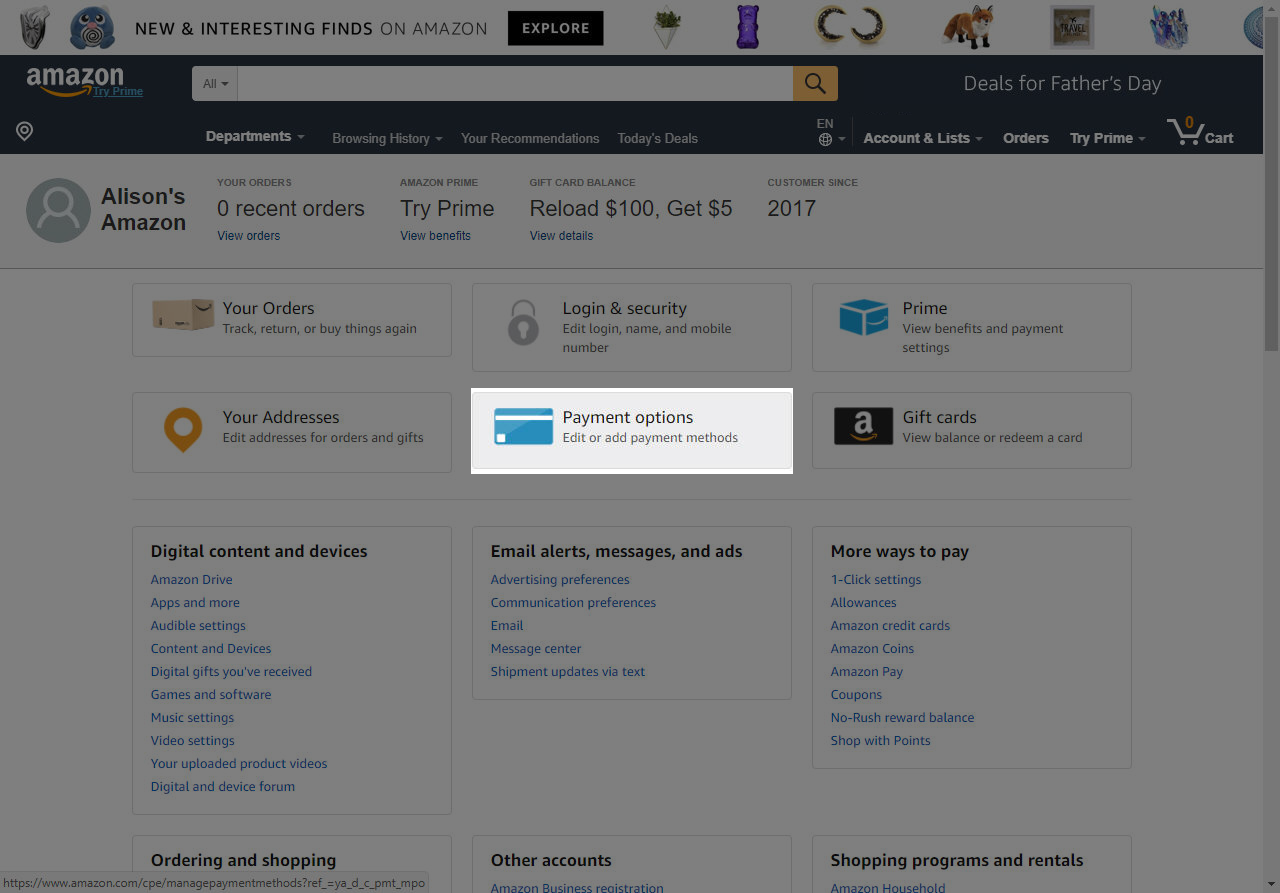Click the Prime blue box icon
1280x893 pixels.
coord(864,318)
